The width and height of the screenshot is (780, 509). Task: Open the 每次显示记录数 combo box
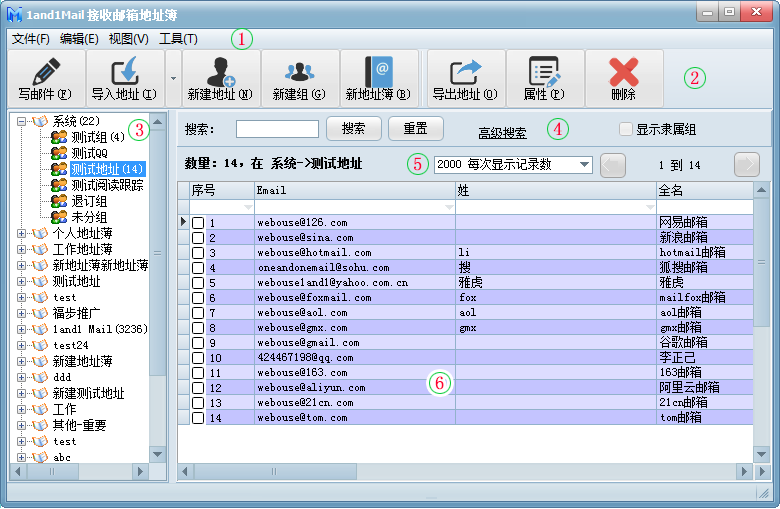click(513, 164)
